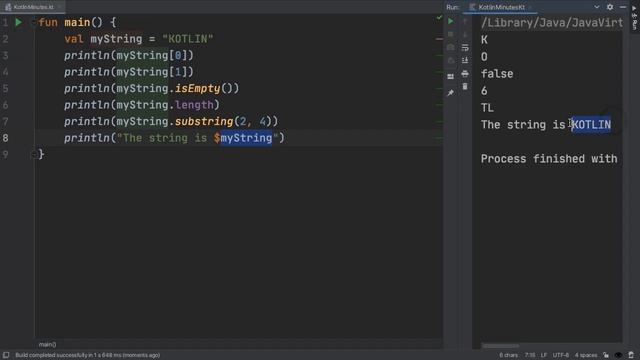Click the memory/trash icon in status bar
This screenshot has width=640, height=360.
pyautogui.click(x=631, y=355)
